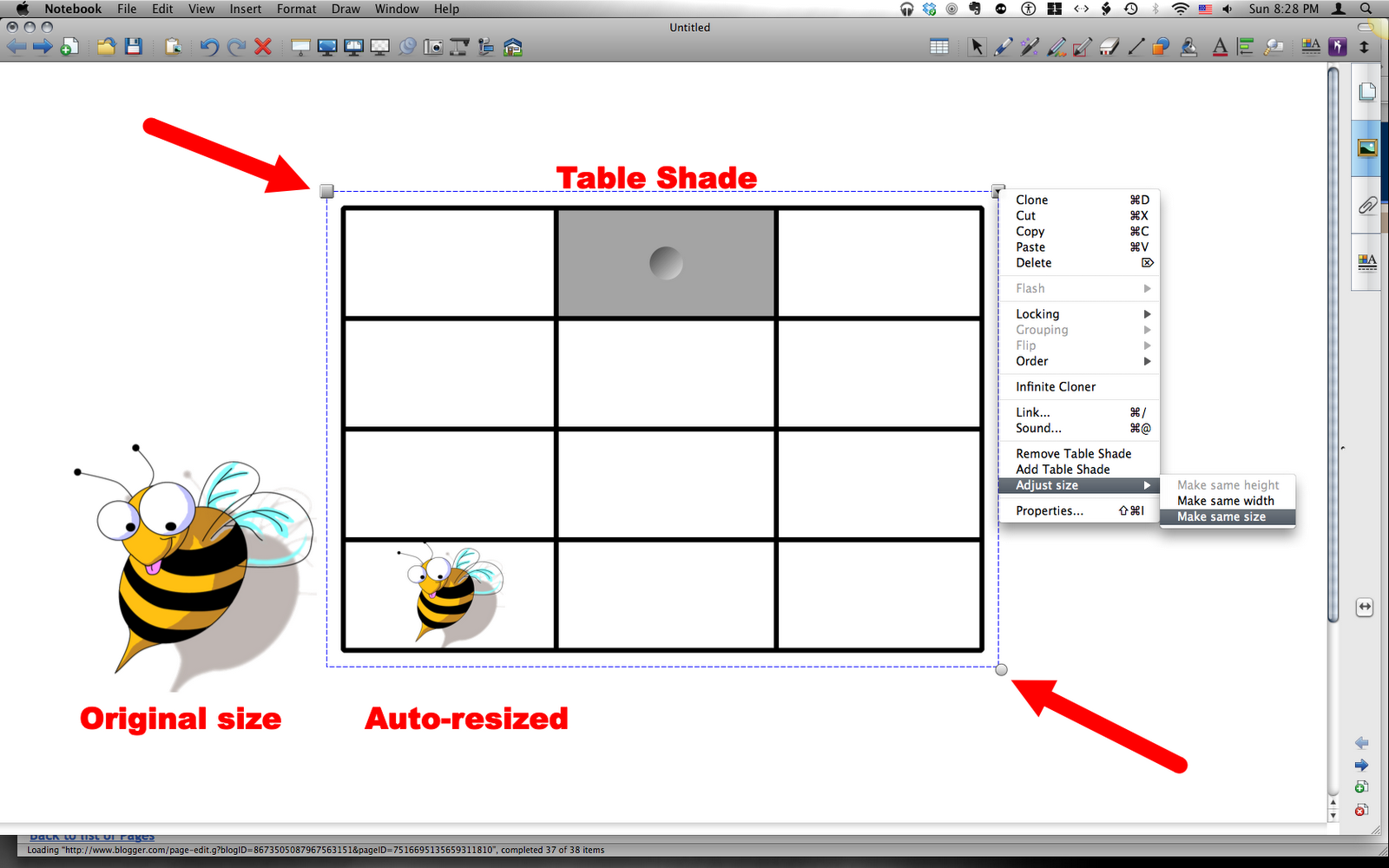Open the color properties swatch panel
The height and width of the screenshot is (868, 1389).
[1311, 47]
